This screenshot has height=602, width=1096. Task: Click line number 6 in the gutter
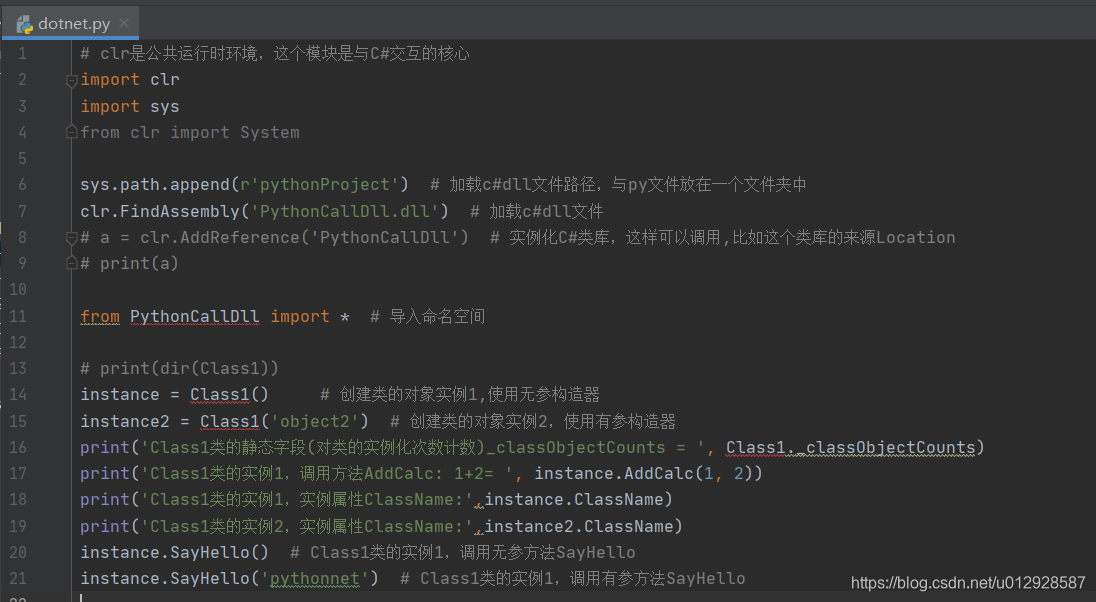[21, 184]
